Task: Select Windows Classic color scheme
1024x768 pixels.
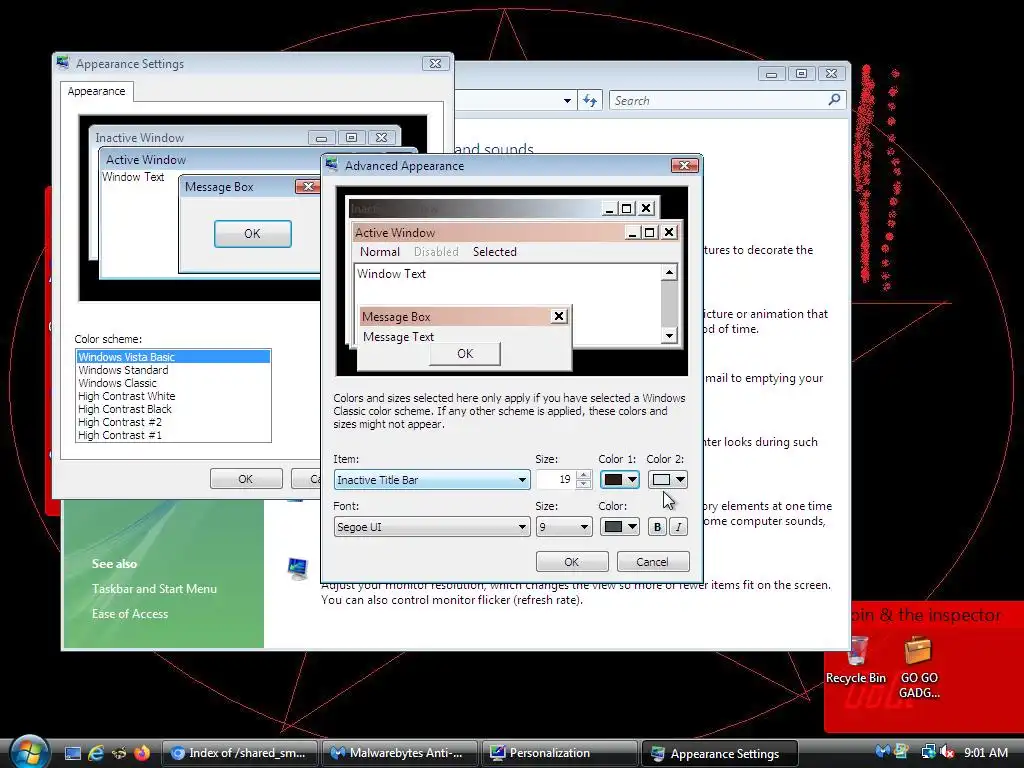Action: pyautogui.click(x=173, y=383)
